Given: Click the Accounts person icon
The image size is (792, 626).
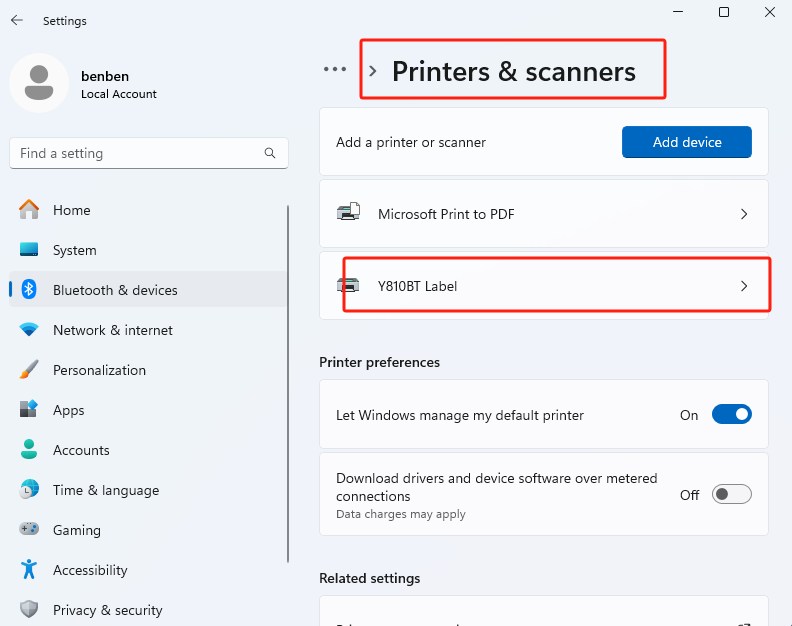Looking at the screenshot, I should click(x=29, y=449).
